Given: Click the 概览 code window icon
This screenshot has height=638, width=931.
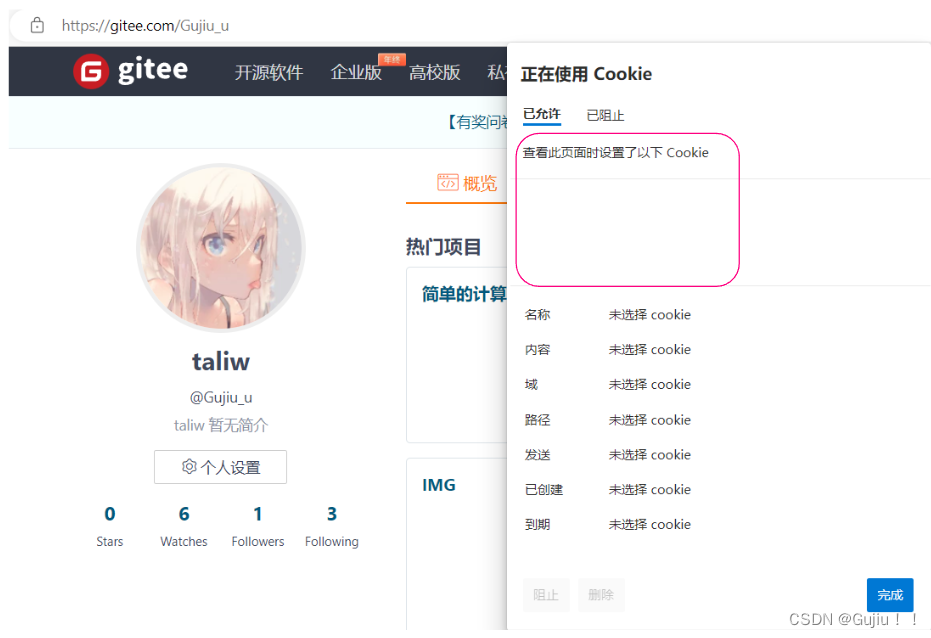Looking at the screenshot, I should pos(448,182).
